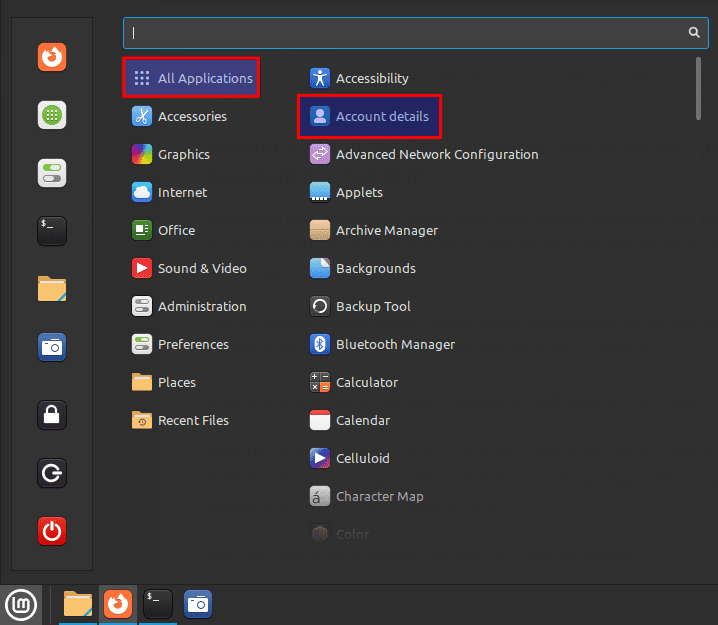Click the red power Quit icon

point(52,531)
